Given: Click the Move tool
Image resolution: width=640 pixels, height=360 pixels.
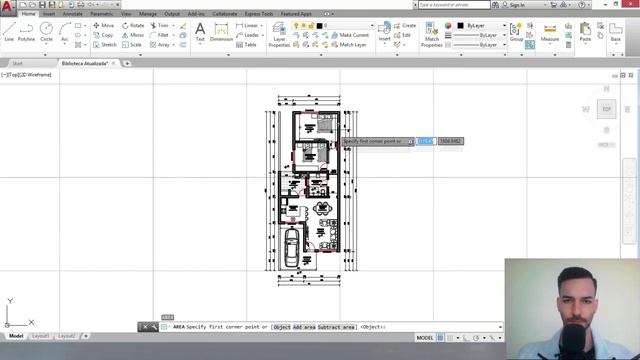Looking at the screenshot, I should click(104, 25).
